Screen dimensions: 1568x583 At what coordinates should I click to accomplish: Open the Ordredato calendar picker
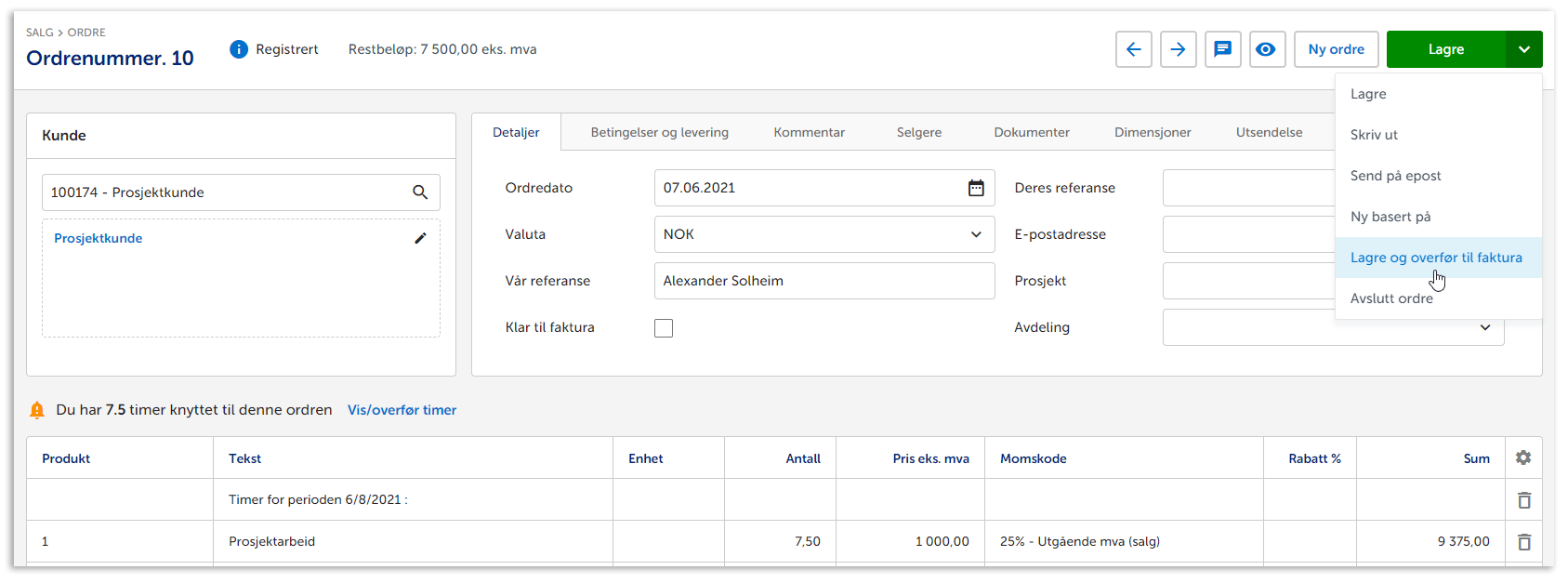976,188
